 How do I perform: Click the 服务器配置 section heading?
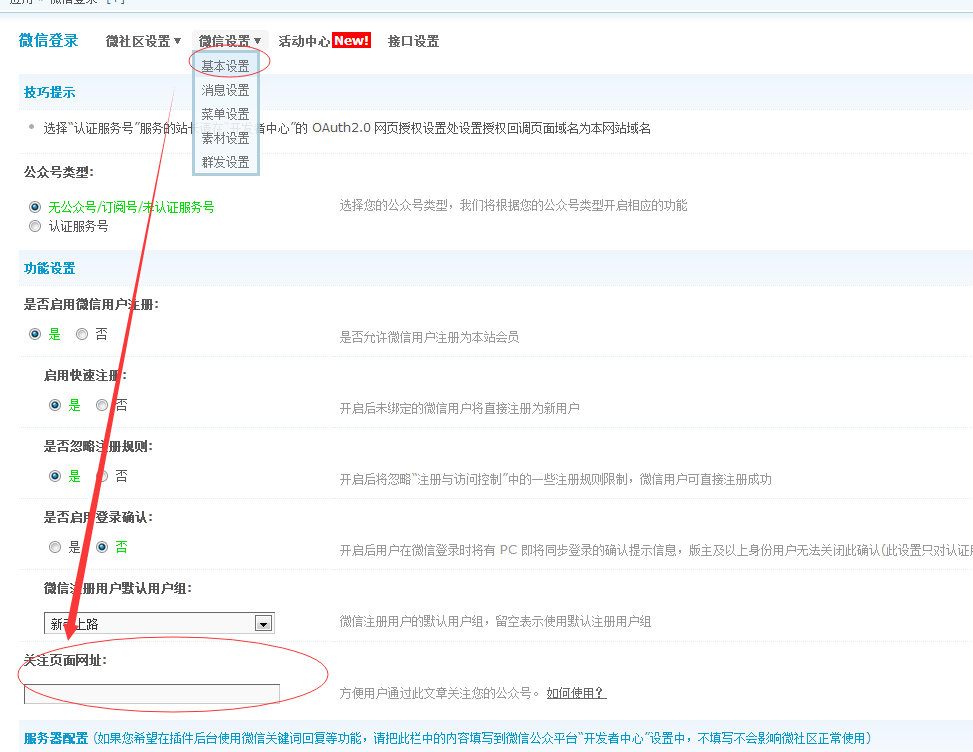(56, 738)
